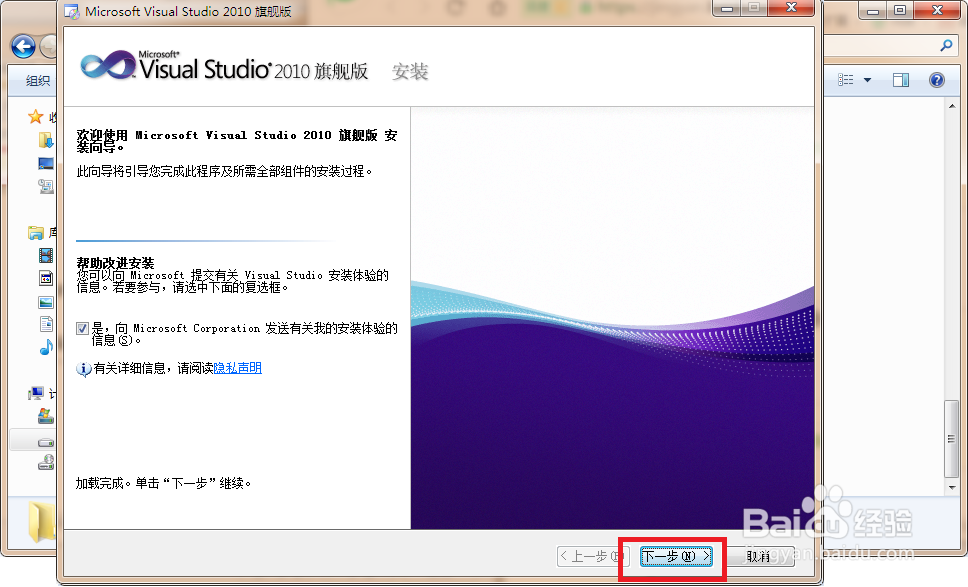Select the Documents library icon in Explorer sidebar
Image resolution: width=968 pixels, height=587 pixels.
pos(46,324)
